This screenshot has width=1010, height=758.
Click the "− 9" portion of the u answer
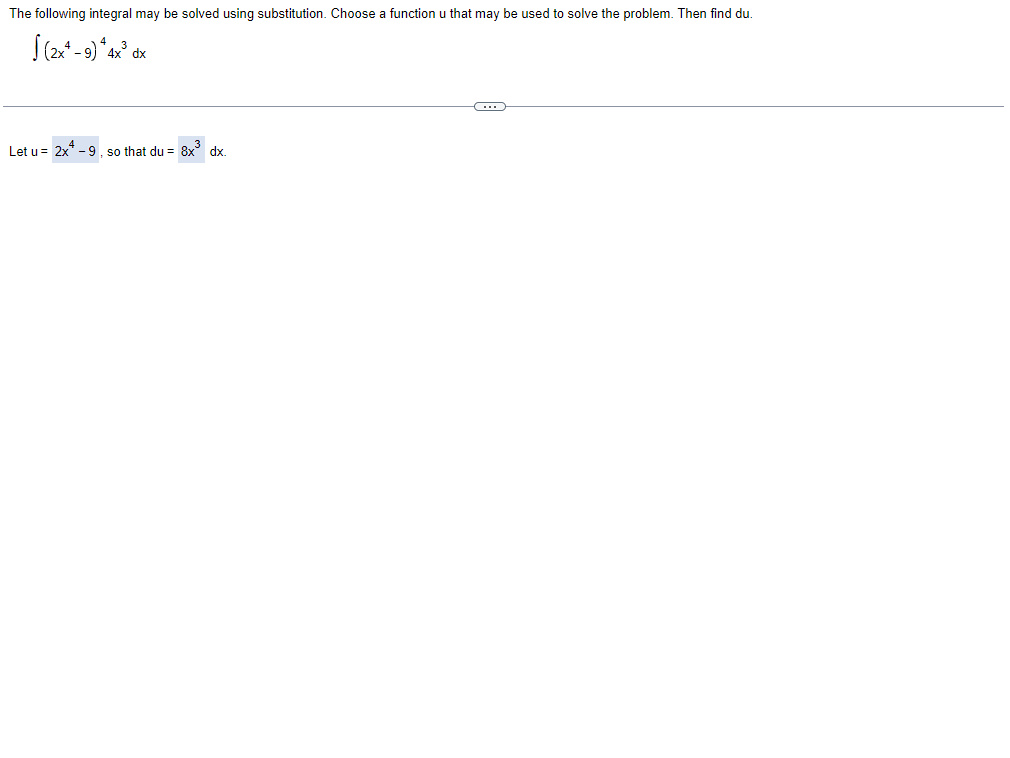pos(87,151)
